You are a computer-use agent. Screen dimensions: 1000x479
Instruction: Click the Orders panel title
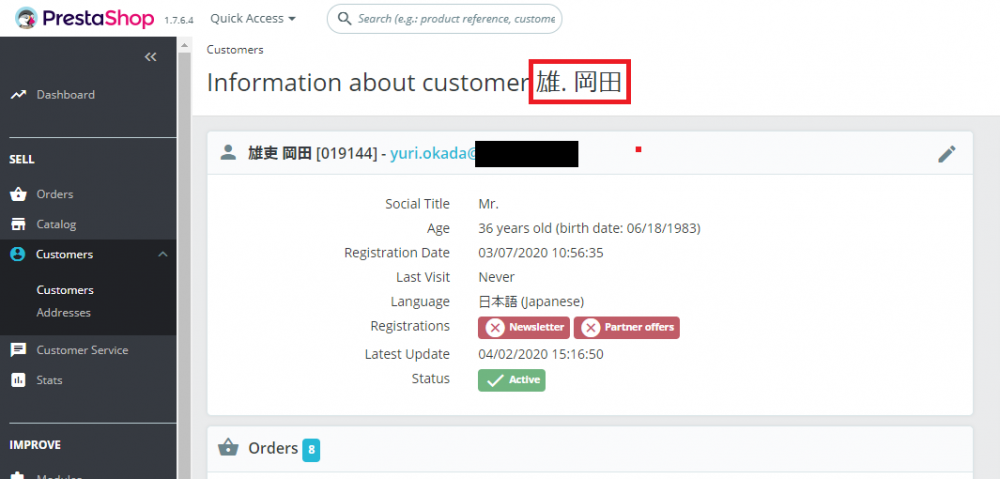(x=273, y=448)
